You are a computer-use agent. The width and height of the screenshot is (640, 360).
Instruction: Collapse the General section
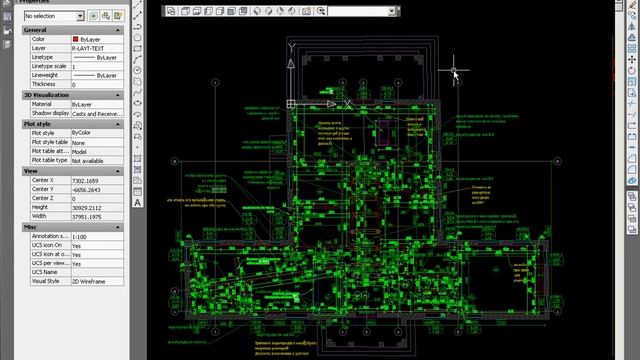pyautogui.click(x=118, y=30)
